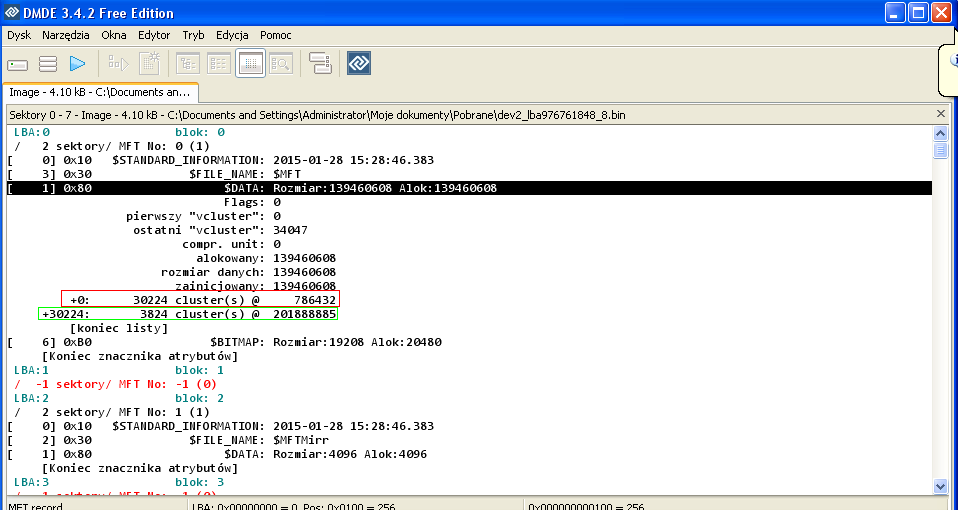Click Sektory 0 - 7 panel title path
This screenshot has width=958, height=510.
coord(317,115)
